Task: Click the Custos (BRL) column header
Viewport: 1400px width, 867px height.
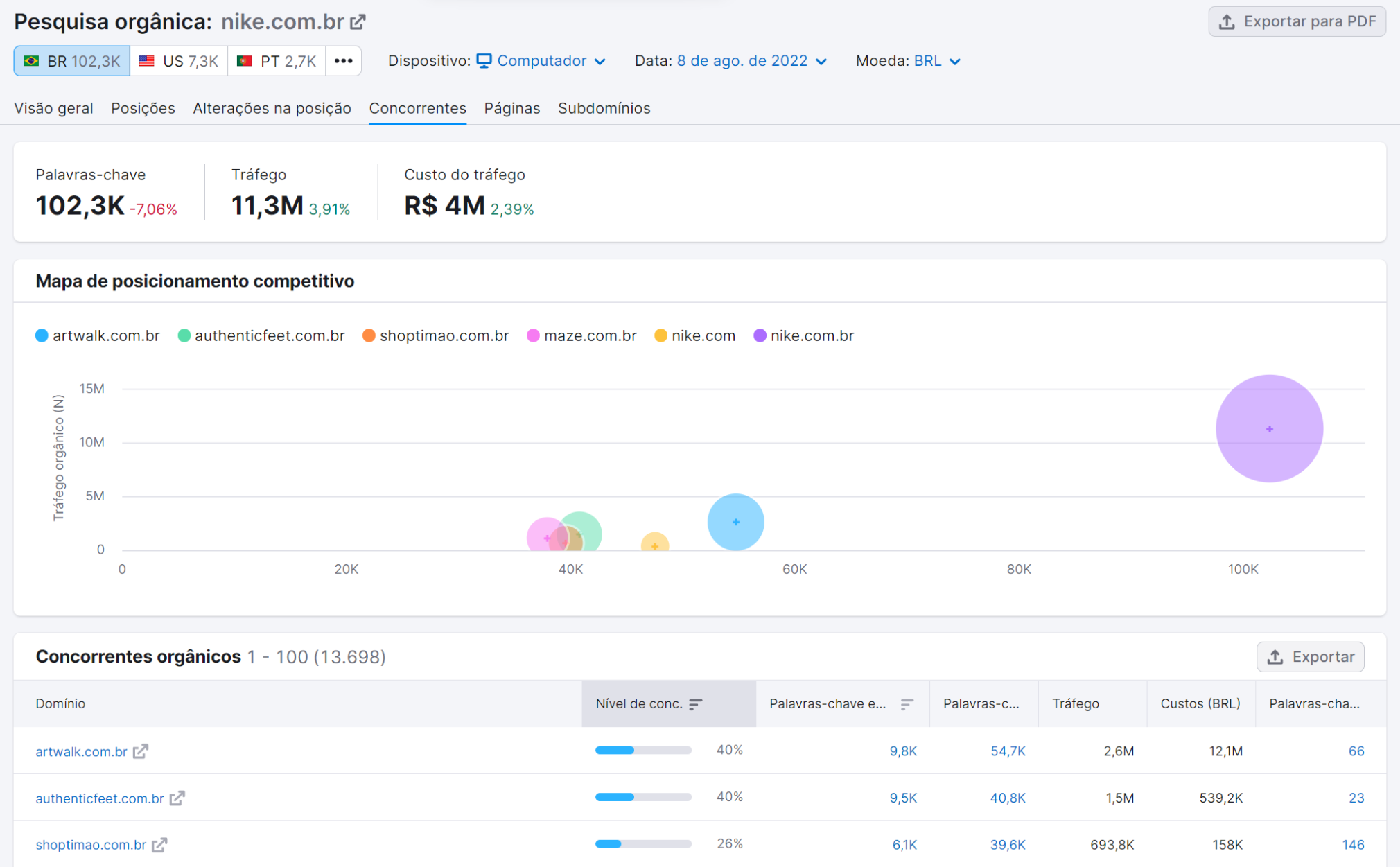Action: tap(1200, 704)
